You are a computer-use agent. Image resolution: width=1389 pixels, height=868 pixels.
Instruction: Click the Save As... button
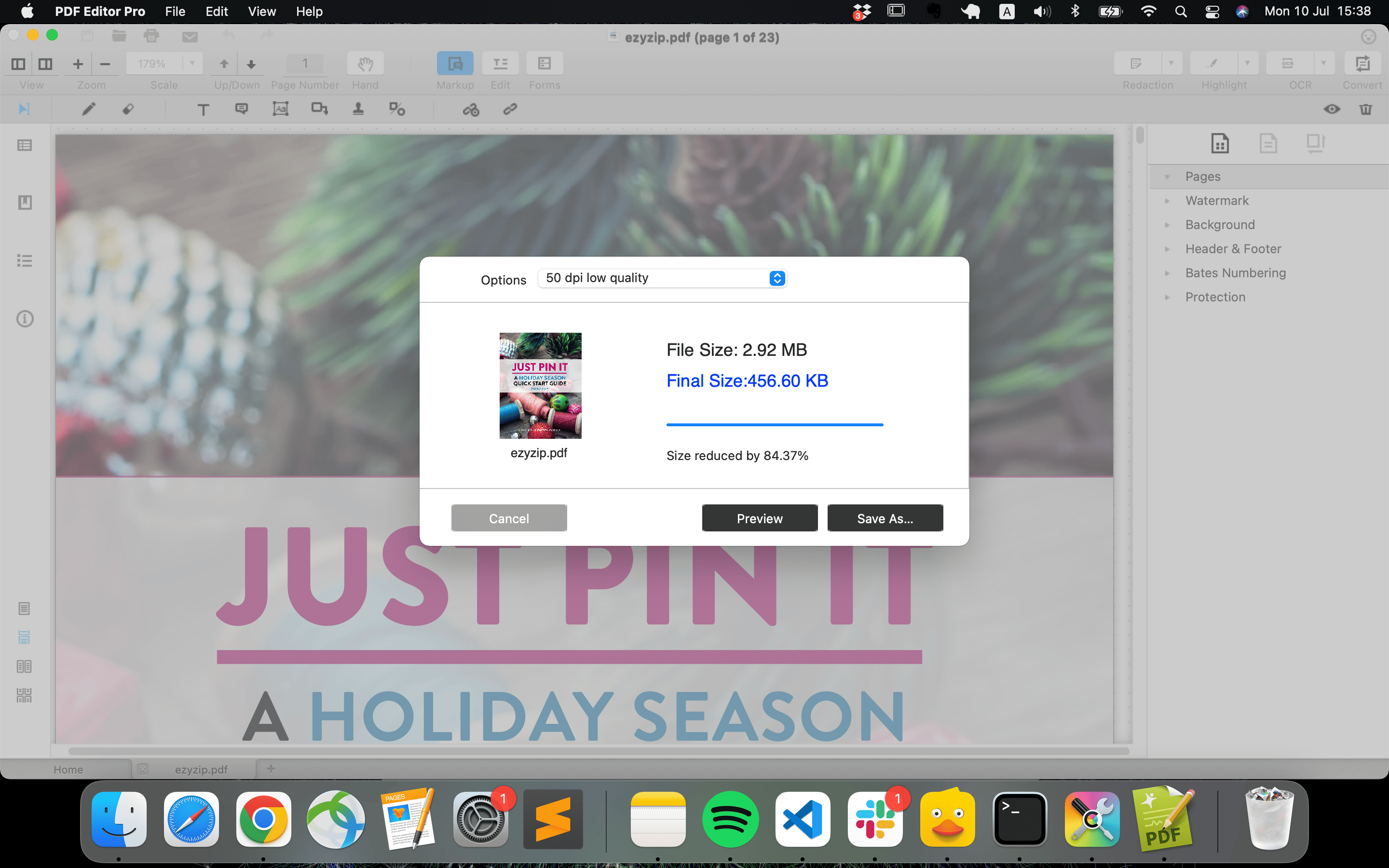885,518
